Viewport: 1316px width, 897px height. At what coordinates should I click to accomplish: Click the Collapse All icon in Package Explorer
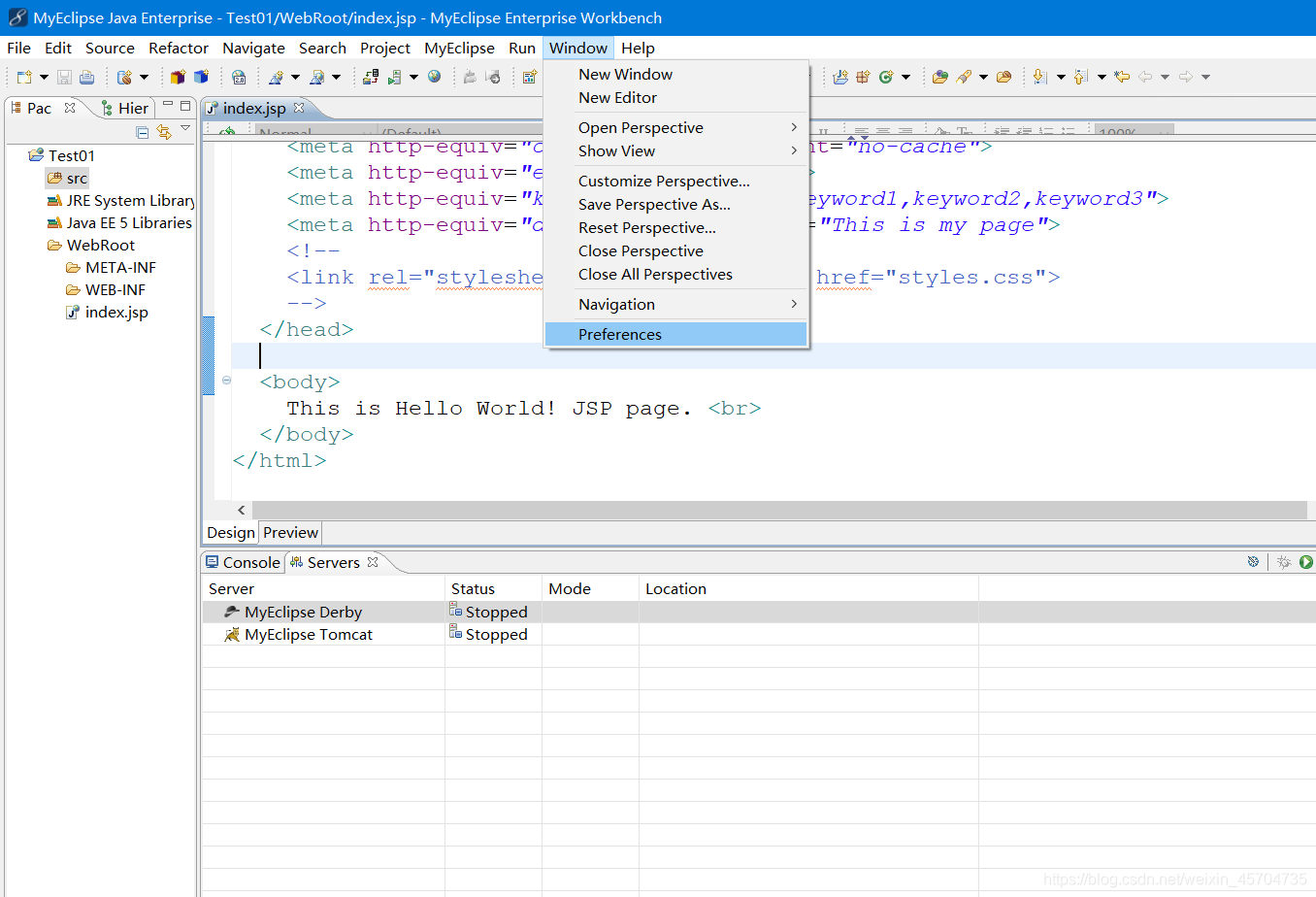pyautogui.click(x=143, y=132)
